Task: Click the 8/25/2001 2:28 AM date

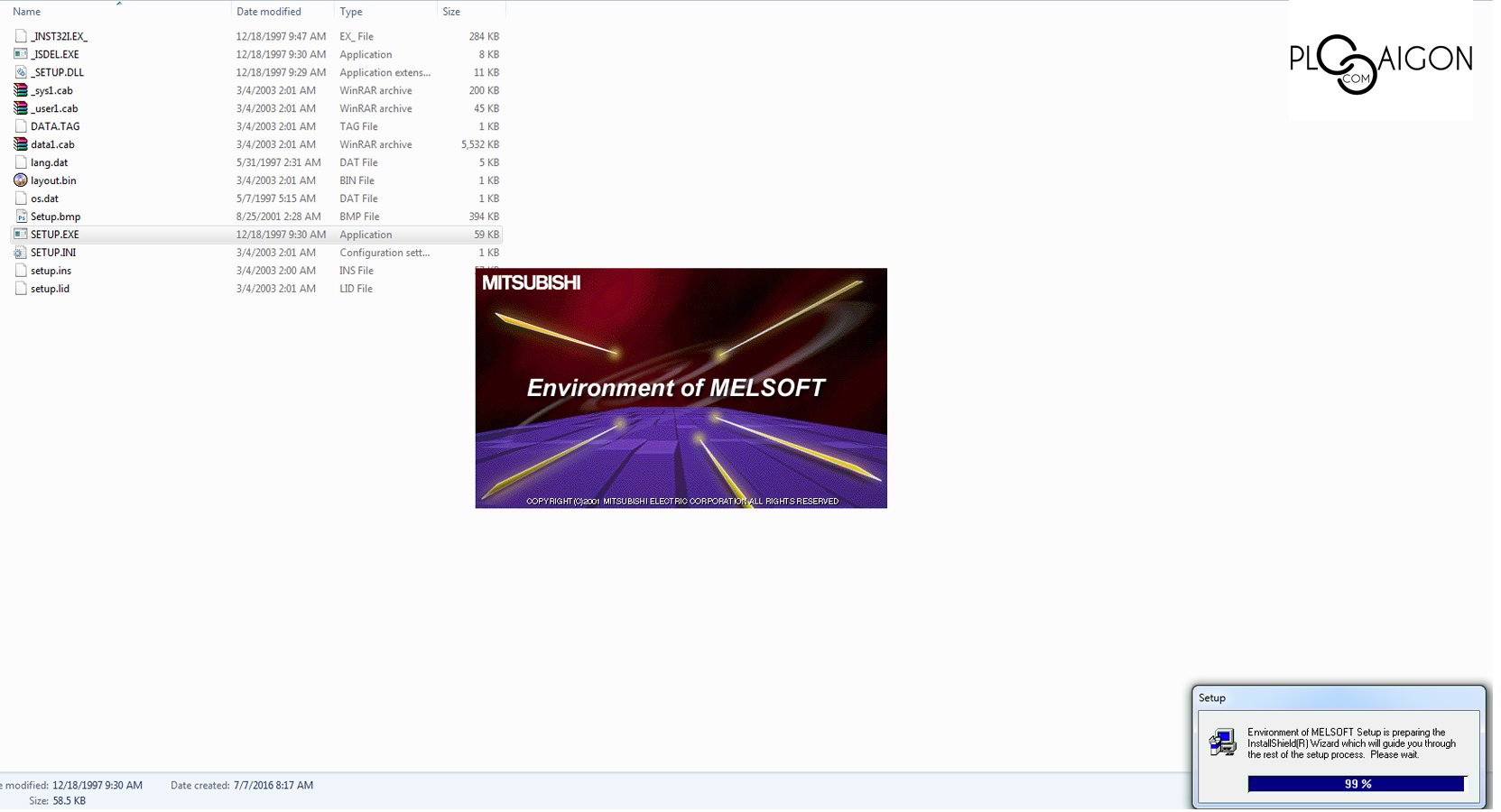Action: 279,217
